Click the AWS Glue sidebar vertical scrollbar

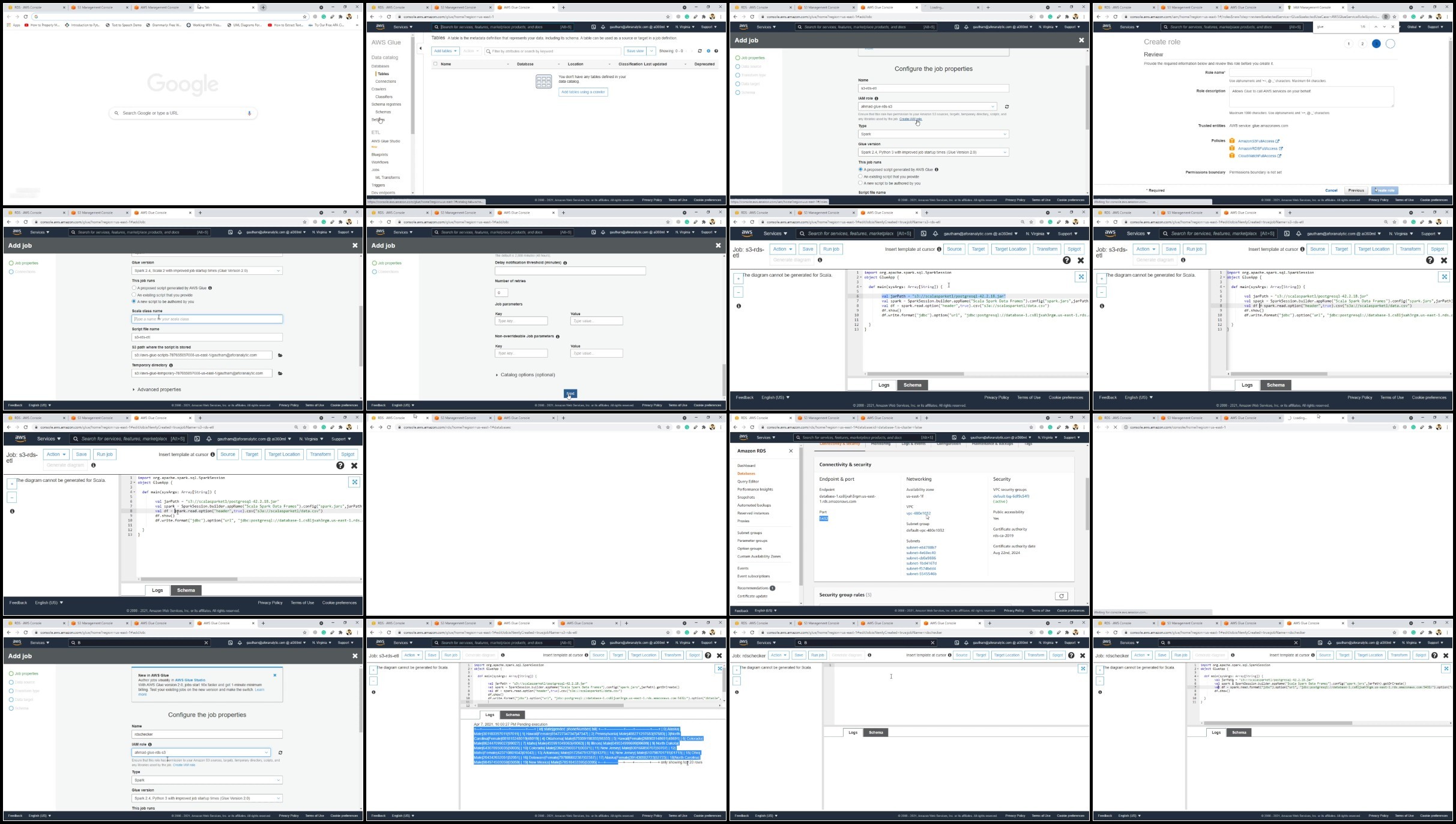click(x=412, y=84)
